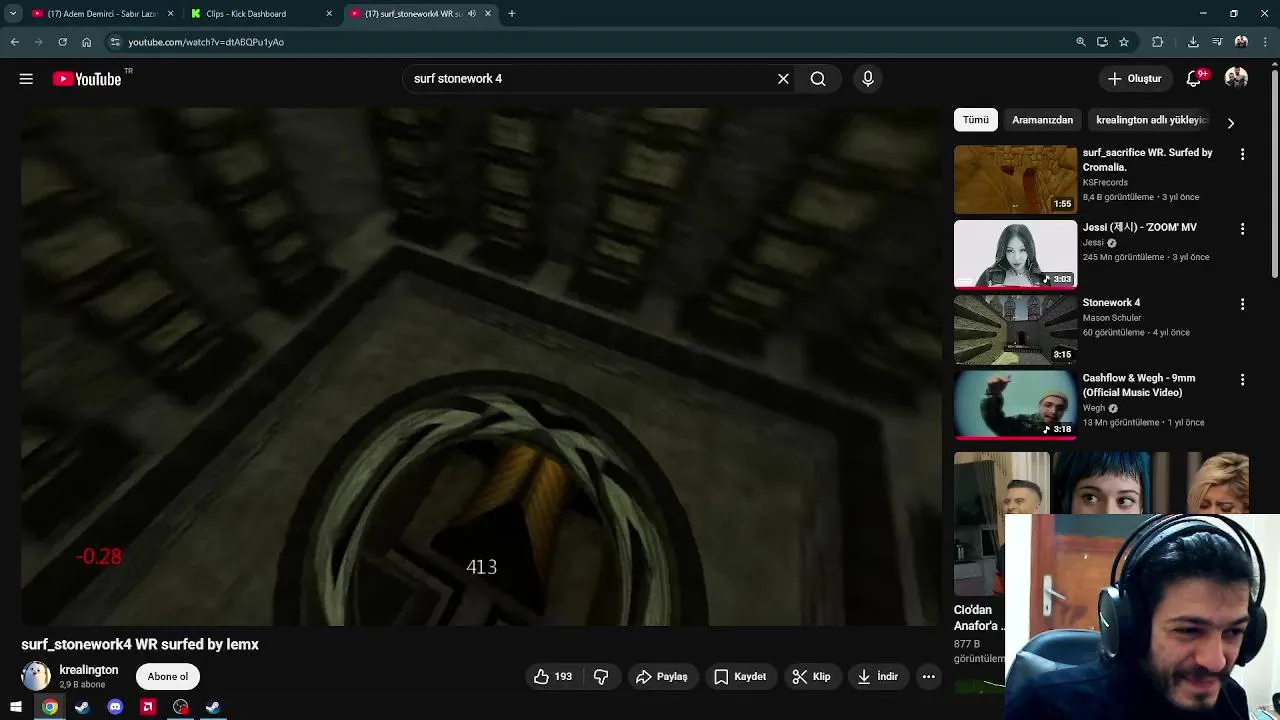Open OBS Studio from the taskbar

point(180,707)
